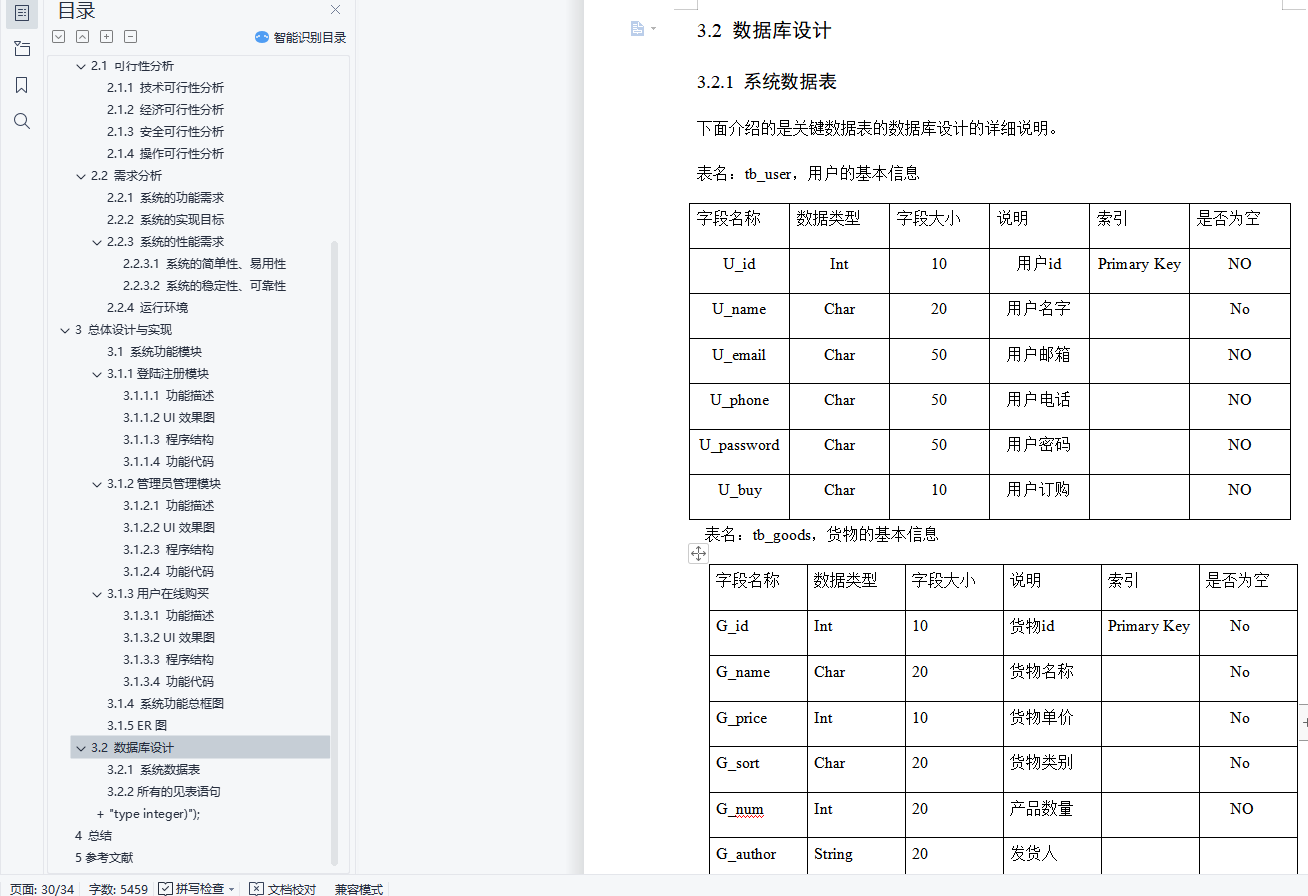
Task: Go to 3.2.1 系统数据表 in outline
Action: 153,770
